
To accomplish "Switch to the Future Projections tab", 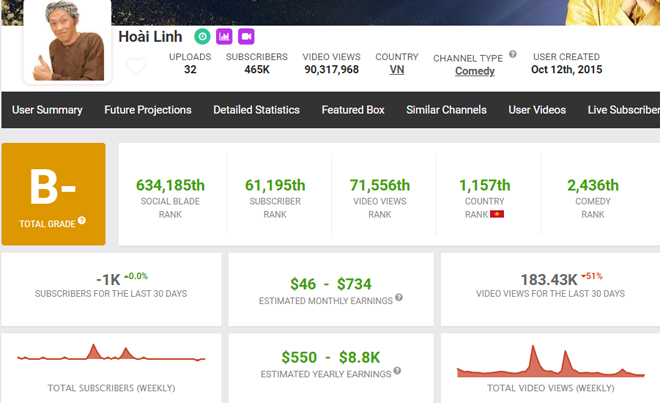I will (147, 110).
